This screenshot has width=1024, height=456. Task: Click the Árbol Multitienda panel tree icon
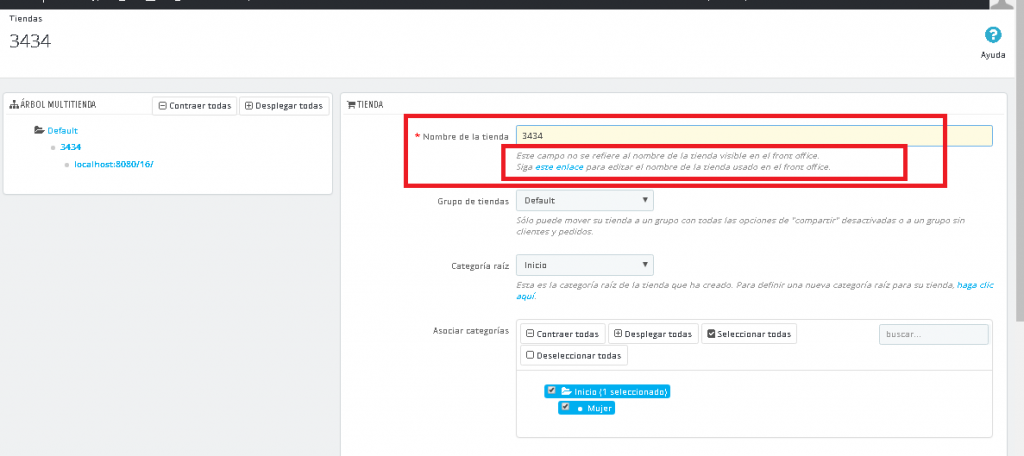(14, 105)
